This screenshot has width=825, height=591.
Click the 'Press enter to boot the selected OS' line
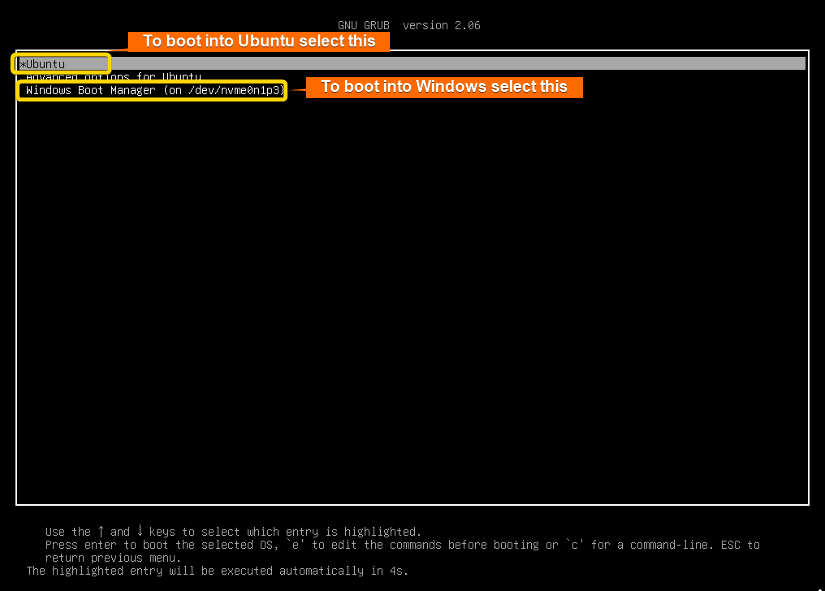(x=402, y=545)
